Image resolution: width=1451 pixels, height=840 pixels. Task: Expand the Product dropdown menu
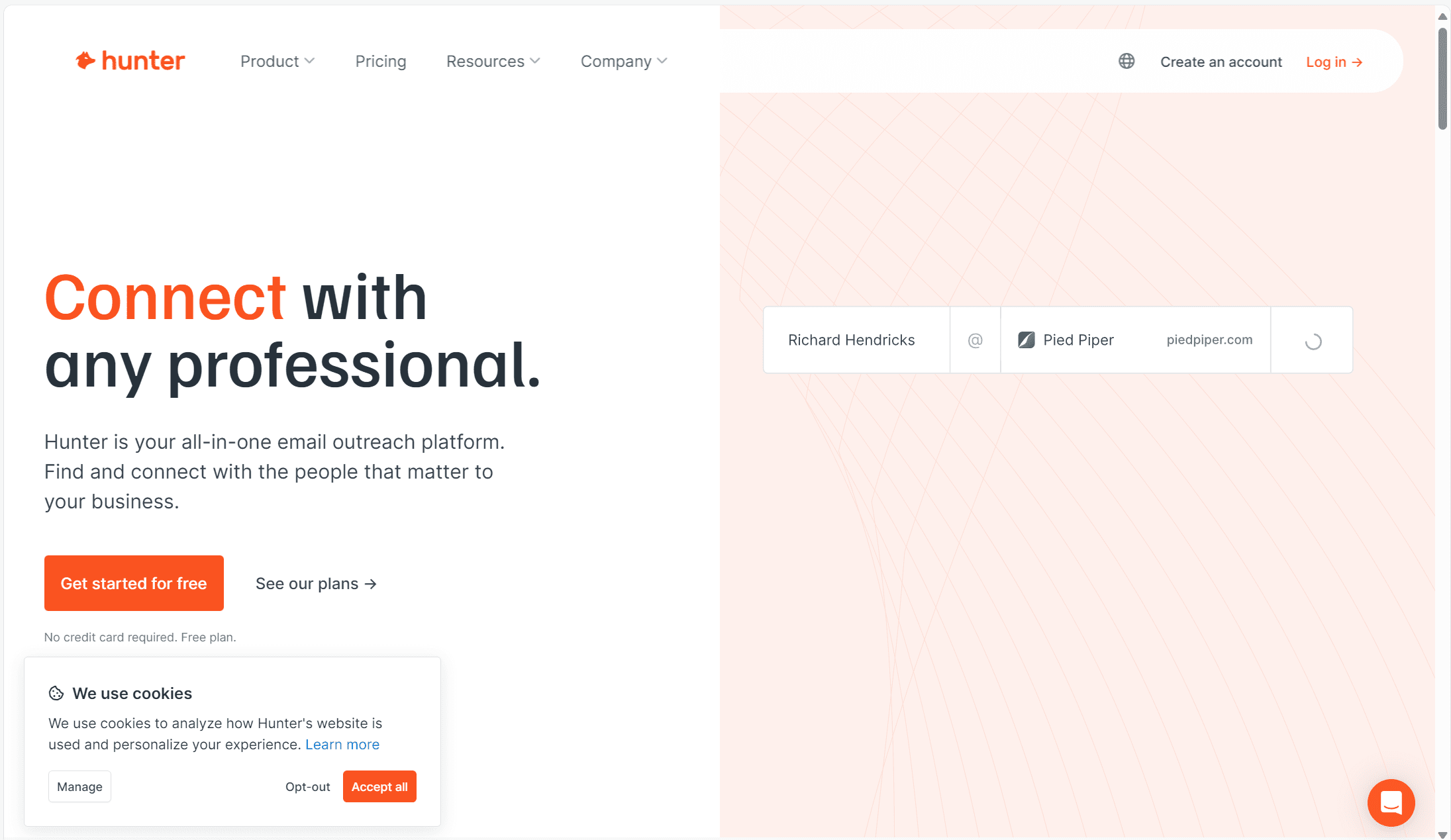coord(277,61)
